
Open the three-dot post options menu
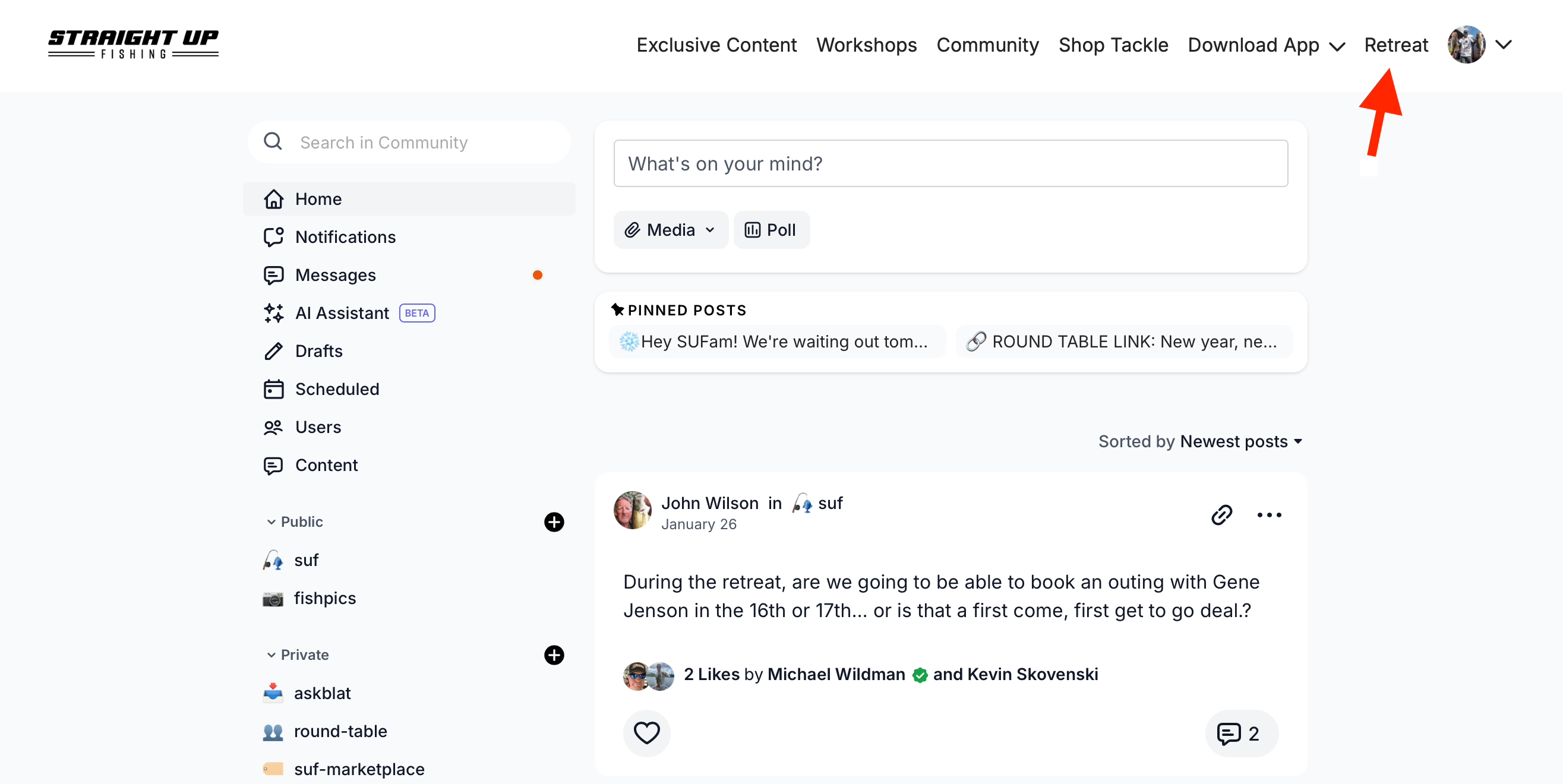coord(1269,514)
